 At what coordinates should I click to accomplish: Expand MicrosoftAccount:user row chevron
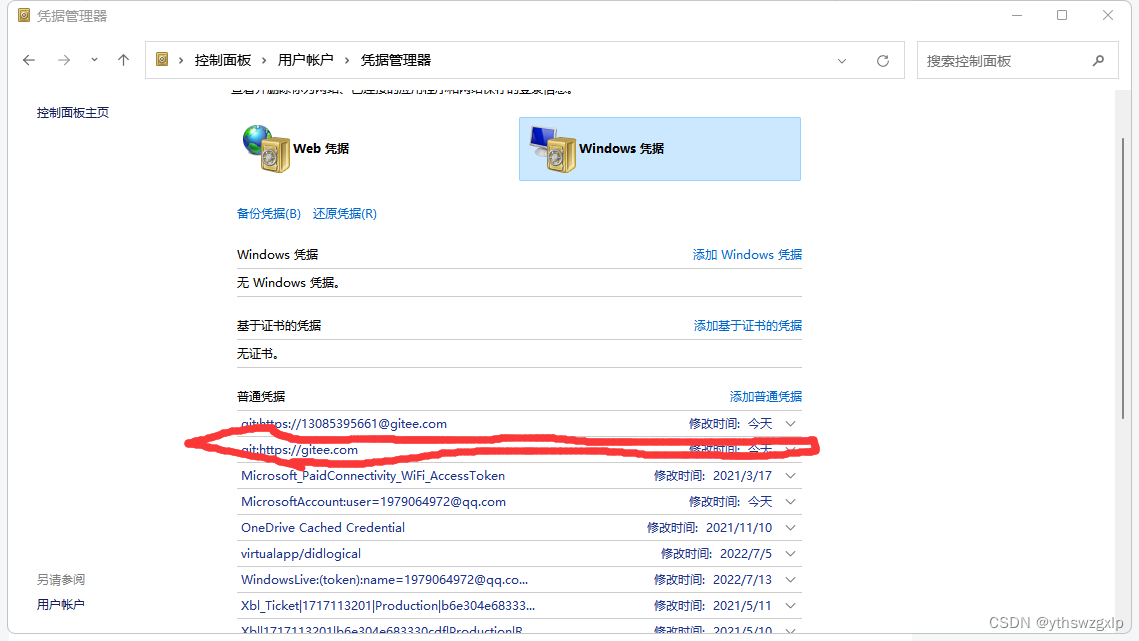[x=790, y=502]
